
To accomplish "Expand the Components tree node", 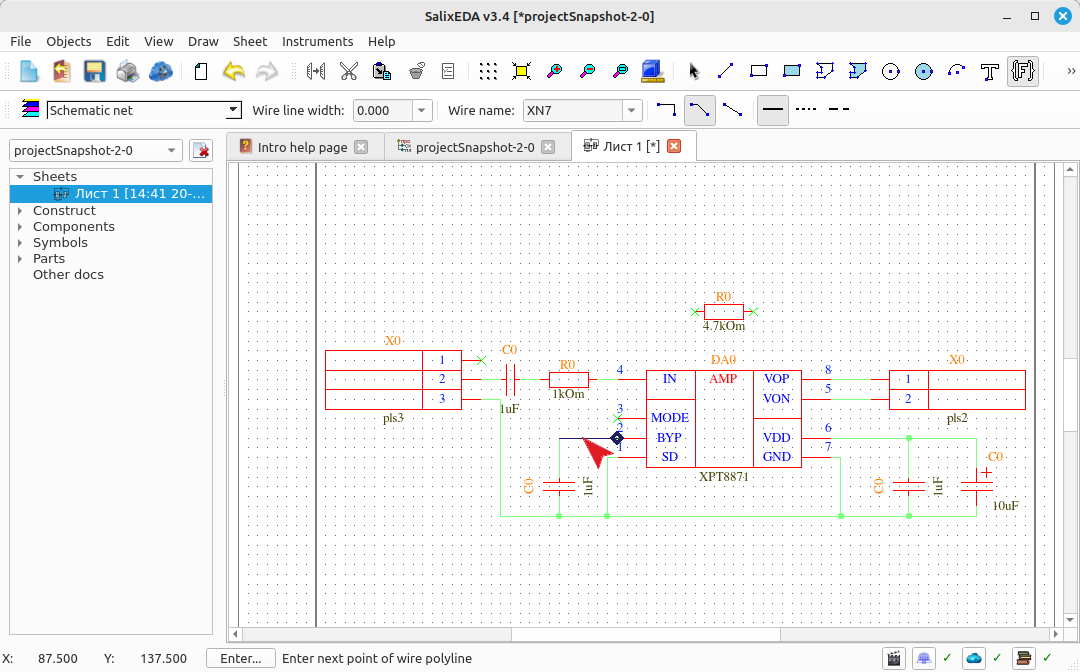I will tap(20, 227).
